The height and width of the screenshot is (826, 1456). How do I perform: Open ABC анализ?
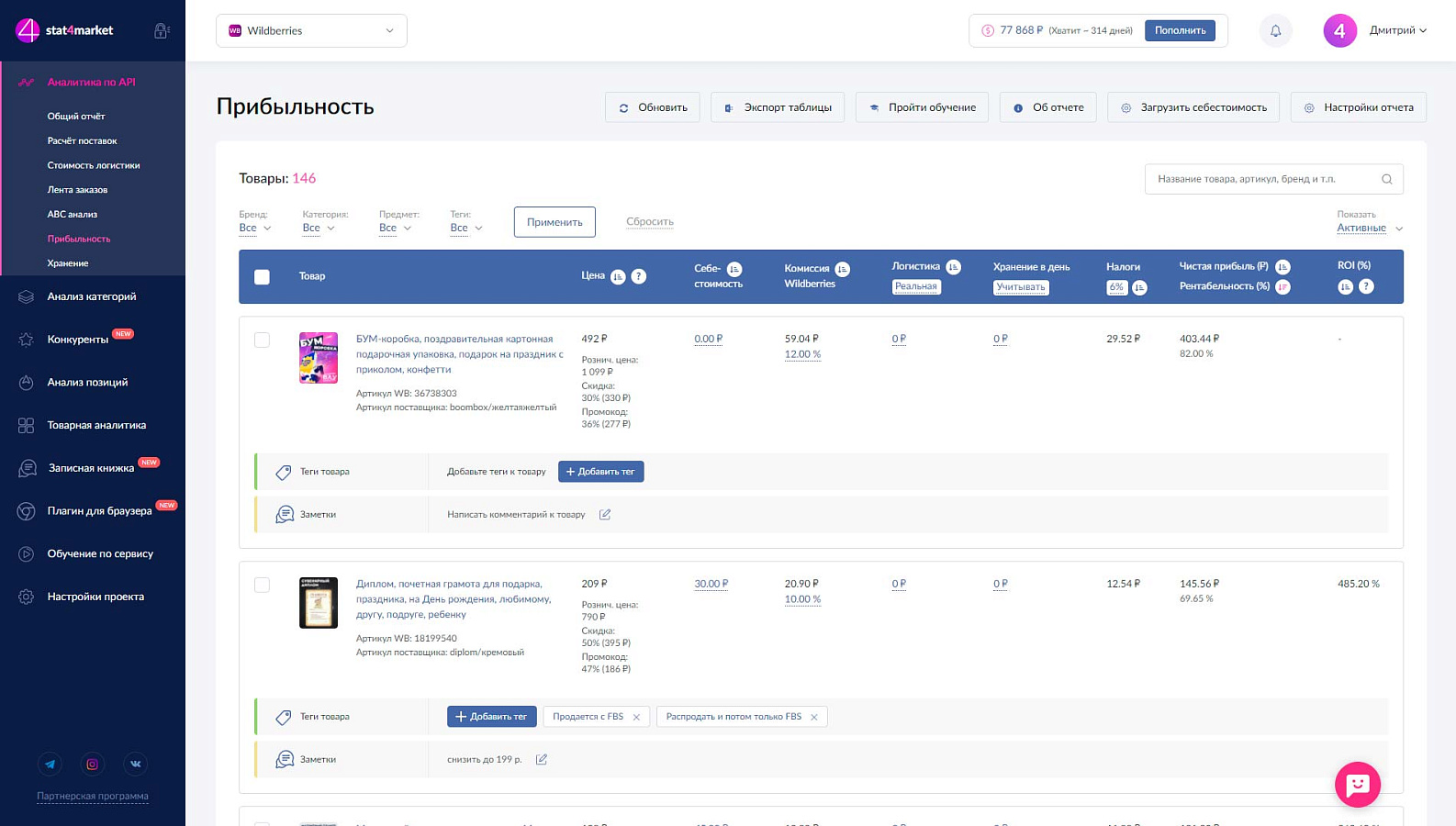[73, 214]
